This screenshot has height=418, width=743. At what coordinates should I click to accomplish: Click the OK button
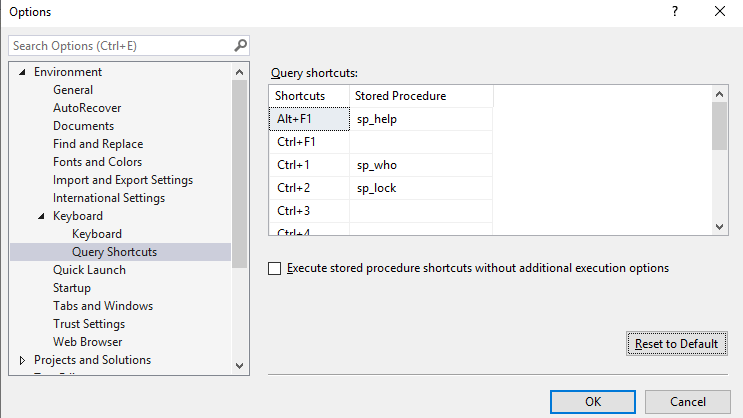592,402
